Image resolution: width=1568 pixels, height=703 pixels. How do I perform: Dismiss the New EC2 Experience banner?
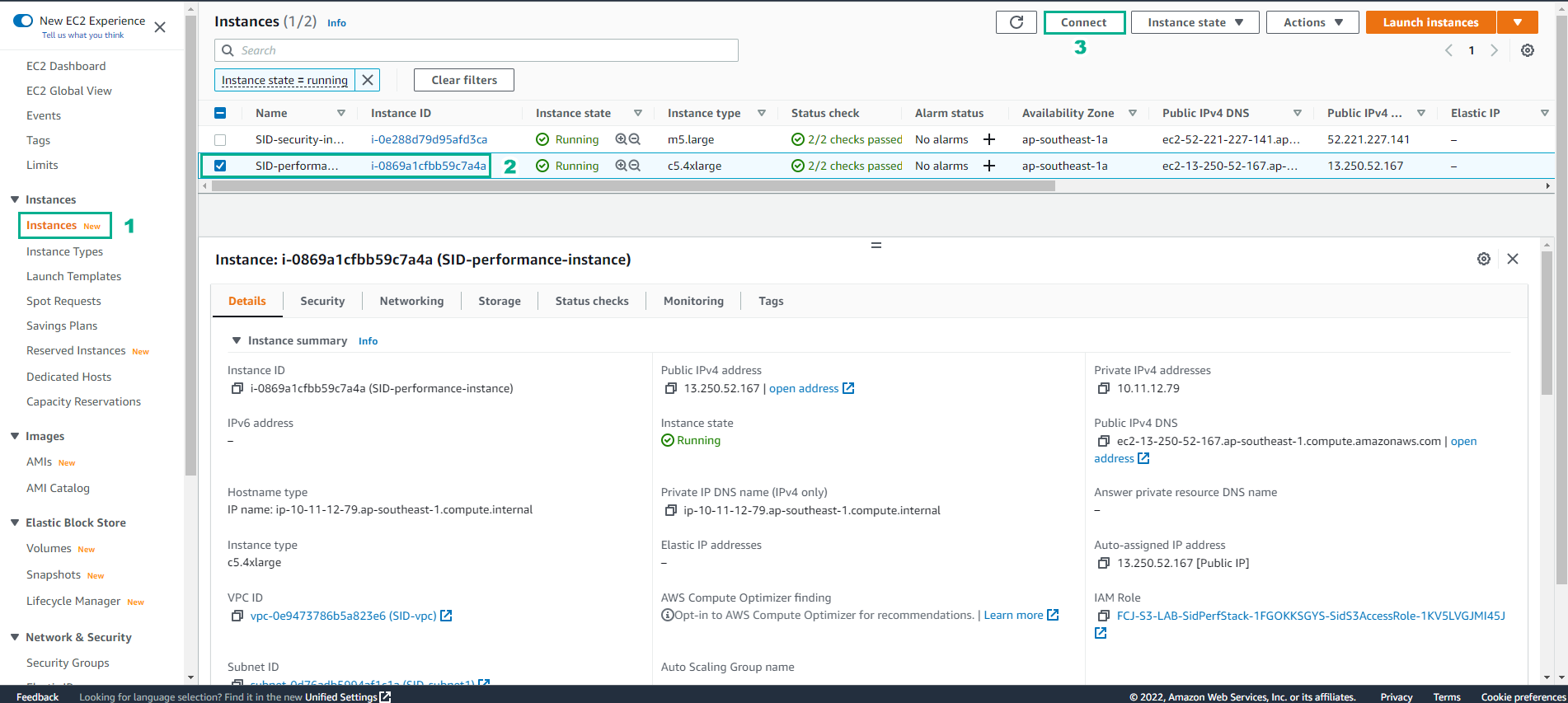coord(160,27)
